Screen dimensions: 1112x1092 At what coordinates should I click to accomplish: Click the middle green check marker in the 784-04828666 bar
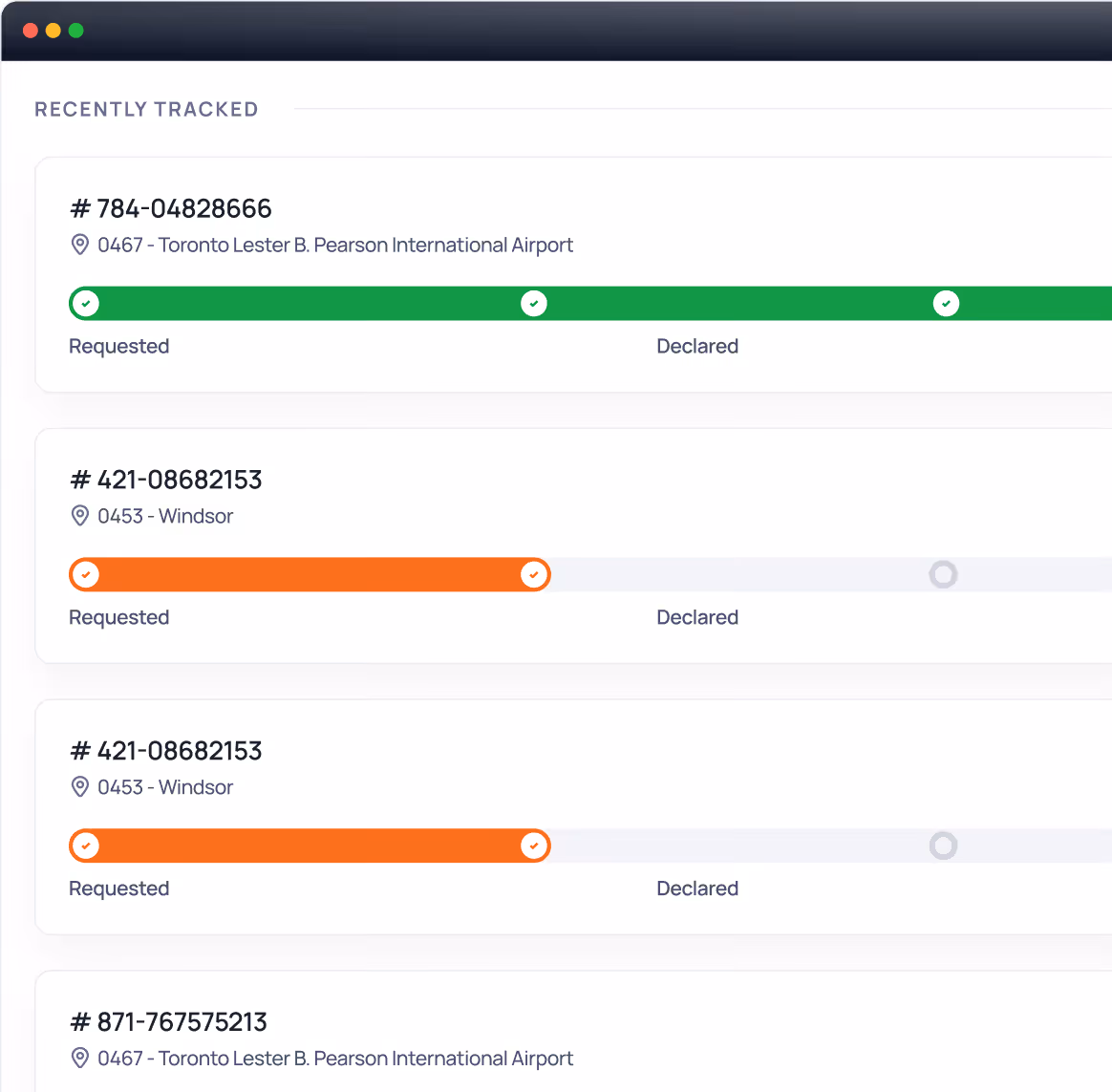(534, 304)
